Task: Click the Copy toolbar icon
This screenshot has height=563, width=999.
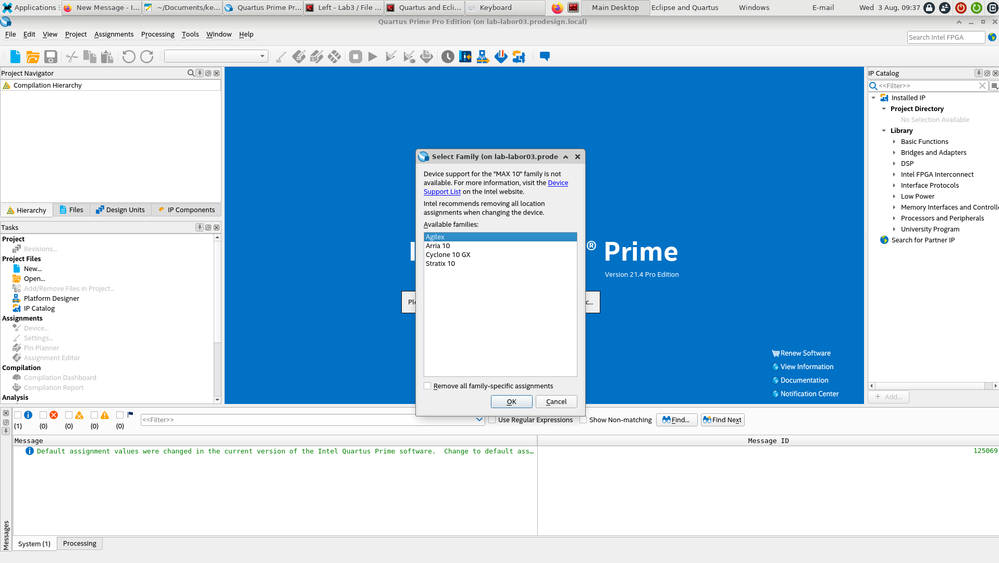Action: click(x=90, y=57)
